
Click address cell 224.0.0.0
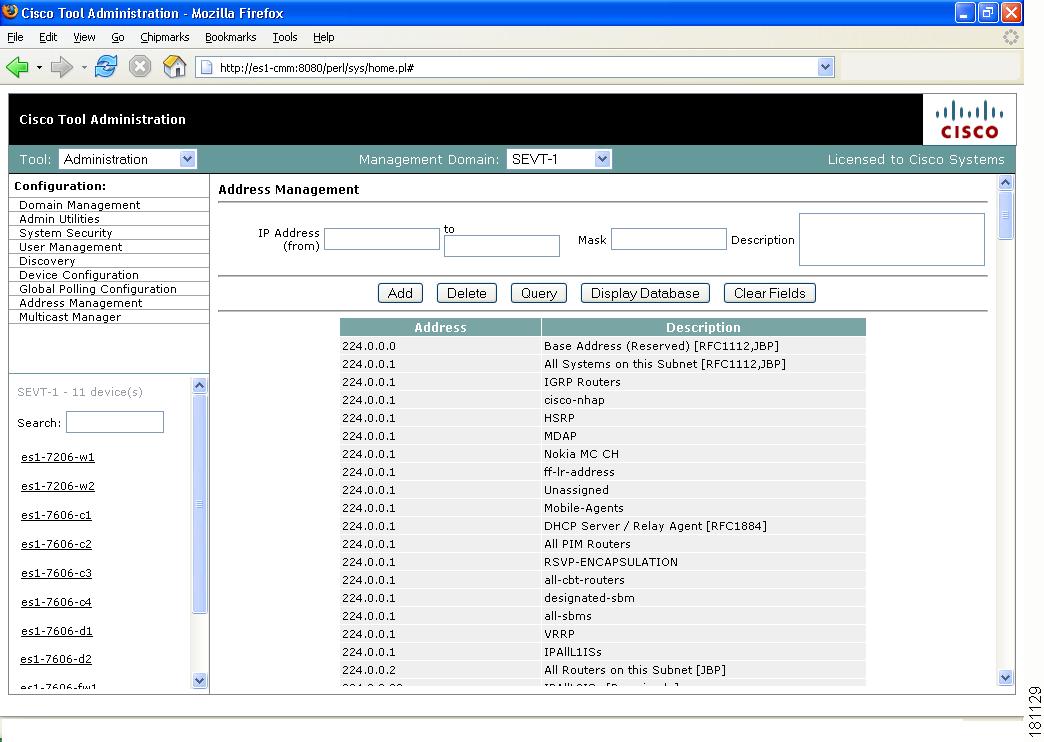[x=440, y=346]
